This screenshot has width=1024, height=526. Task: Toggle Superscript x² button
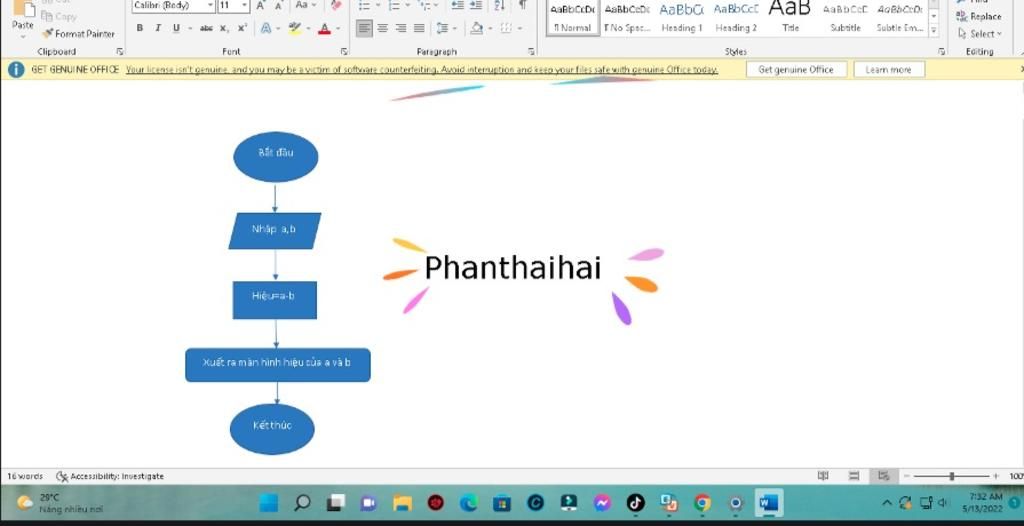click(x=242, y=28)
